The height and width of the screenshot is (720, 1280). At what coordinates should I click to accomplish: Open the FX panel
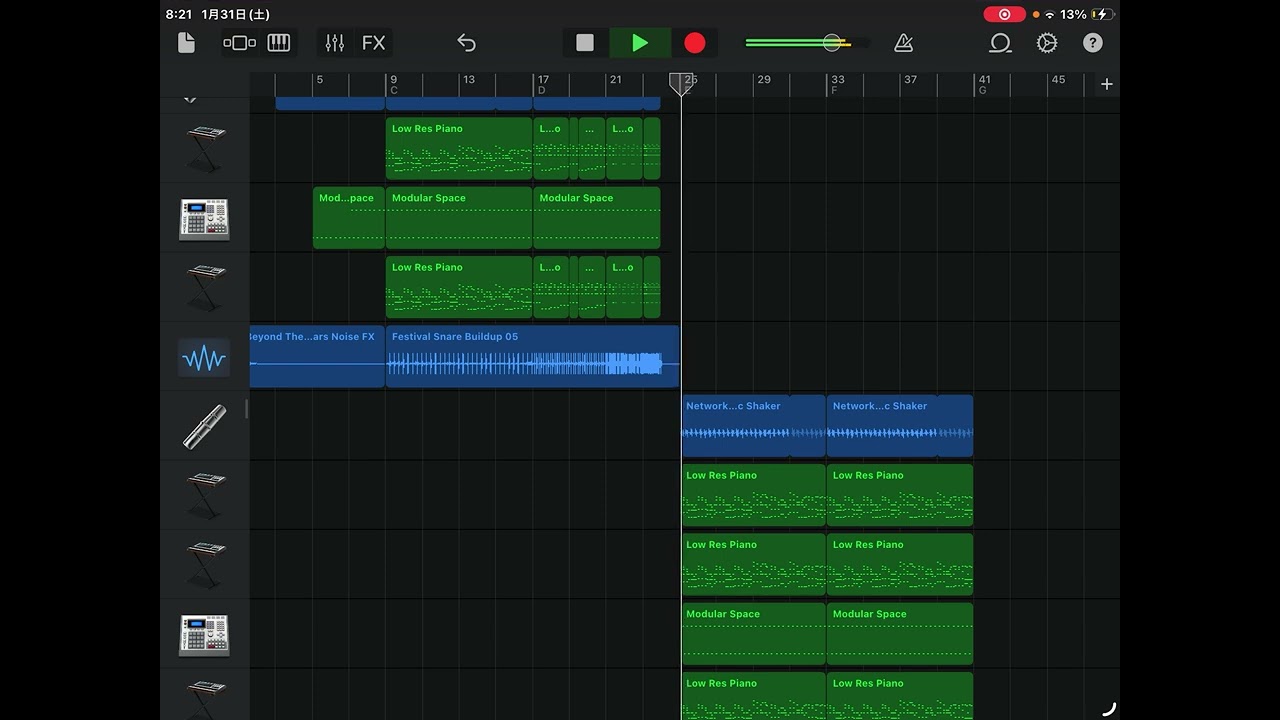(x=373, y=43)
